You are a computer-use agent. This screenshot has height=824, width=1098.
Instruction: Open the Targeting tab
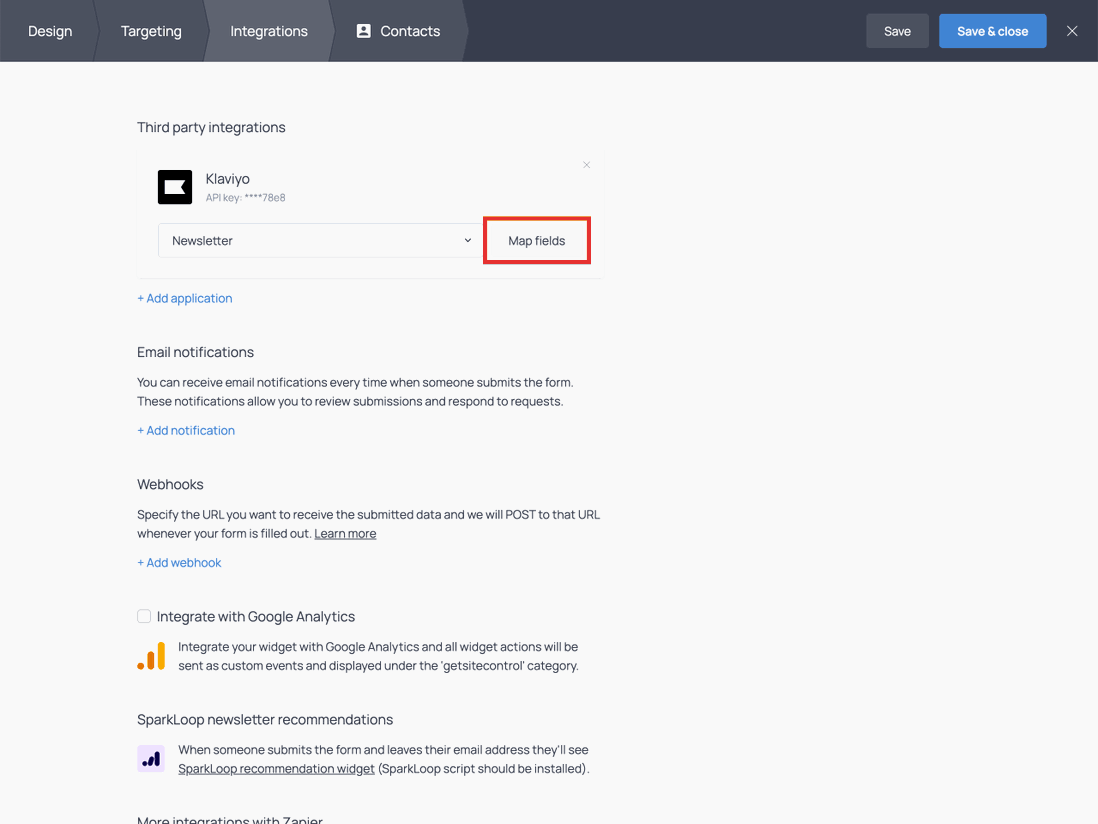(x=151, y=31)
